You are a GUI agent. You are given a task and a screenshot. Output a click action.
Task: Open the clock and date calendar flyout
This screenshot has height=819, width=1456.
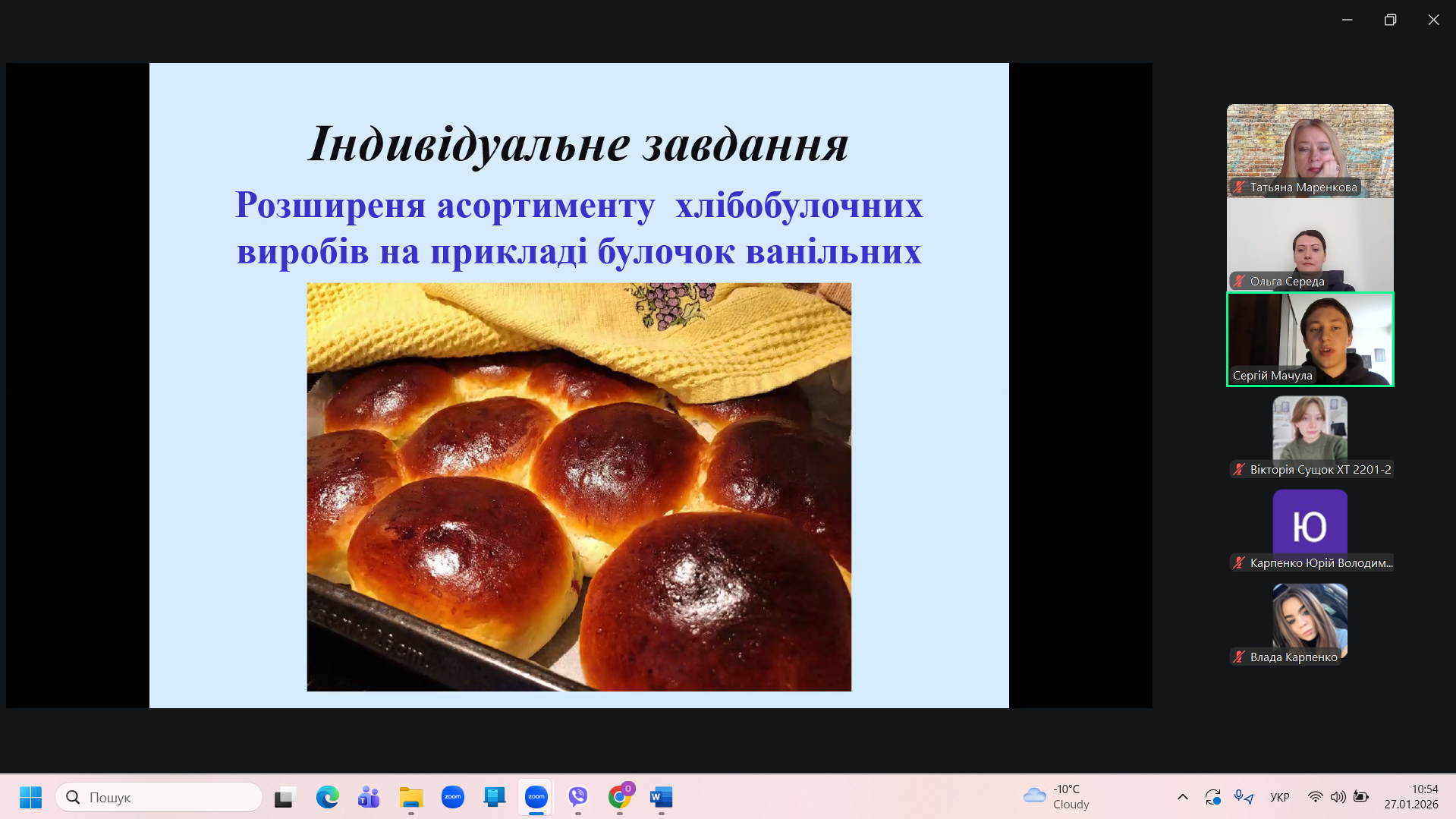click(x=1410, y=797)
